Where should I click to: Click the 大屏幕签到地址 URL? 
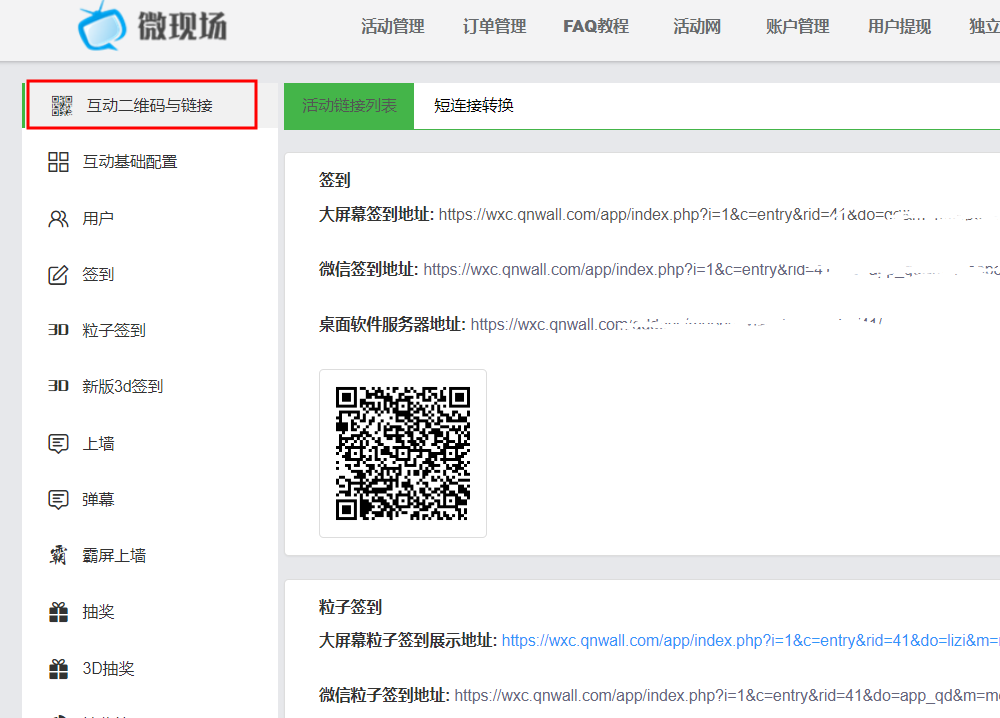tap(719, 215)
